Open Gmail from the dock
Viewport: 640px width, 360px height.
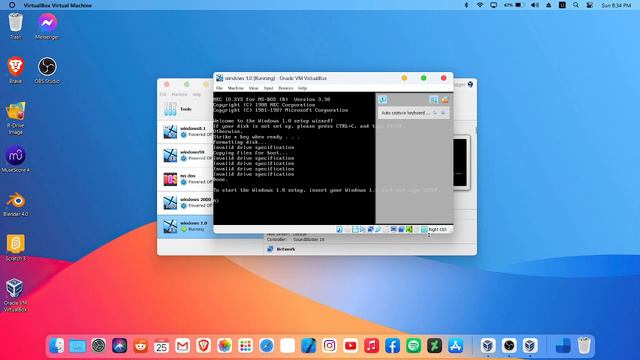coord(182,346)
